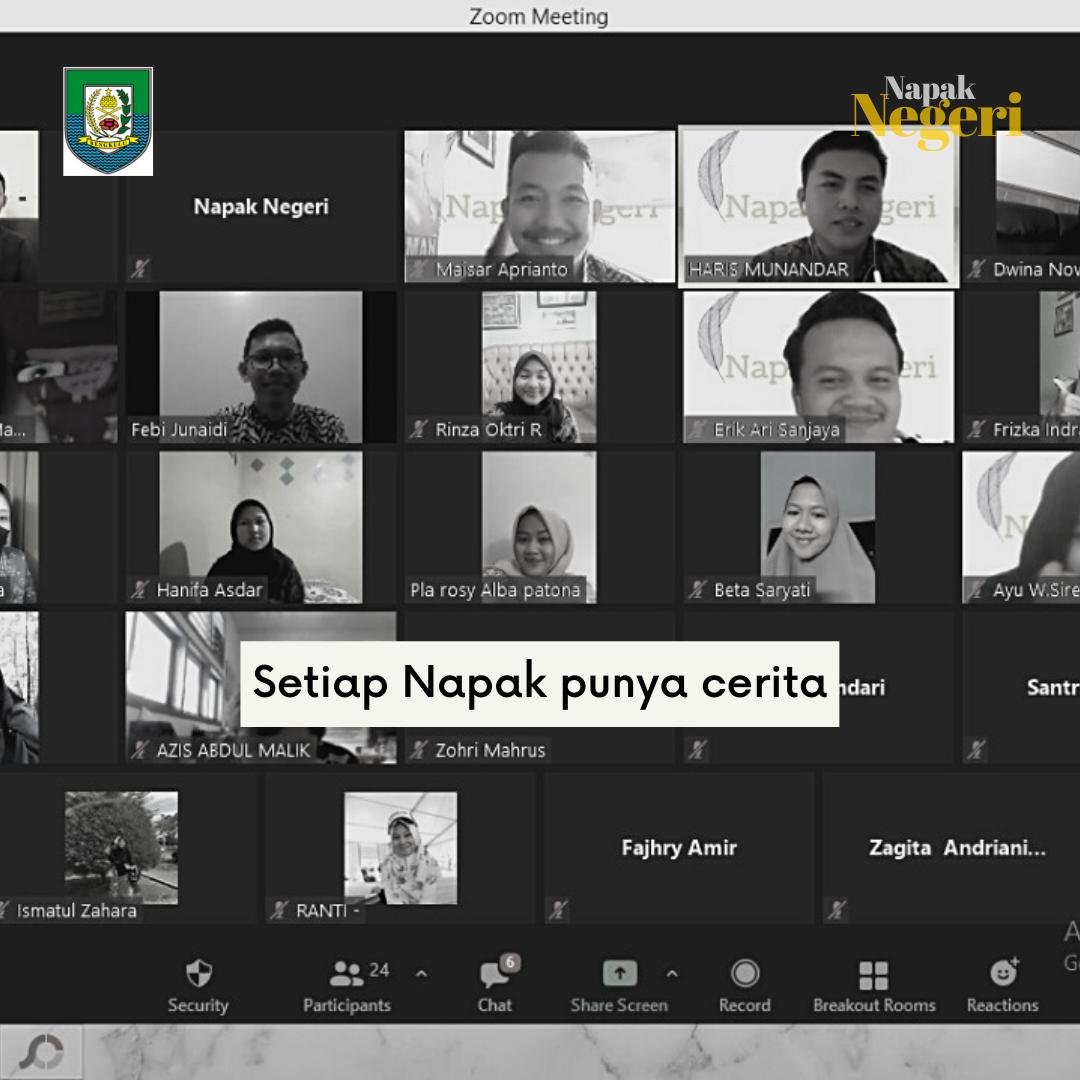Select HARIS MUNANDAR video tile
The width and height of the screenshot is (1080, 1080).
(x=818, y=207)
